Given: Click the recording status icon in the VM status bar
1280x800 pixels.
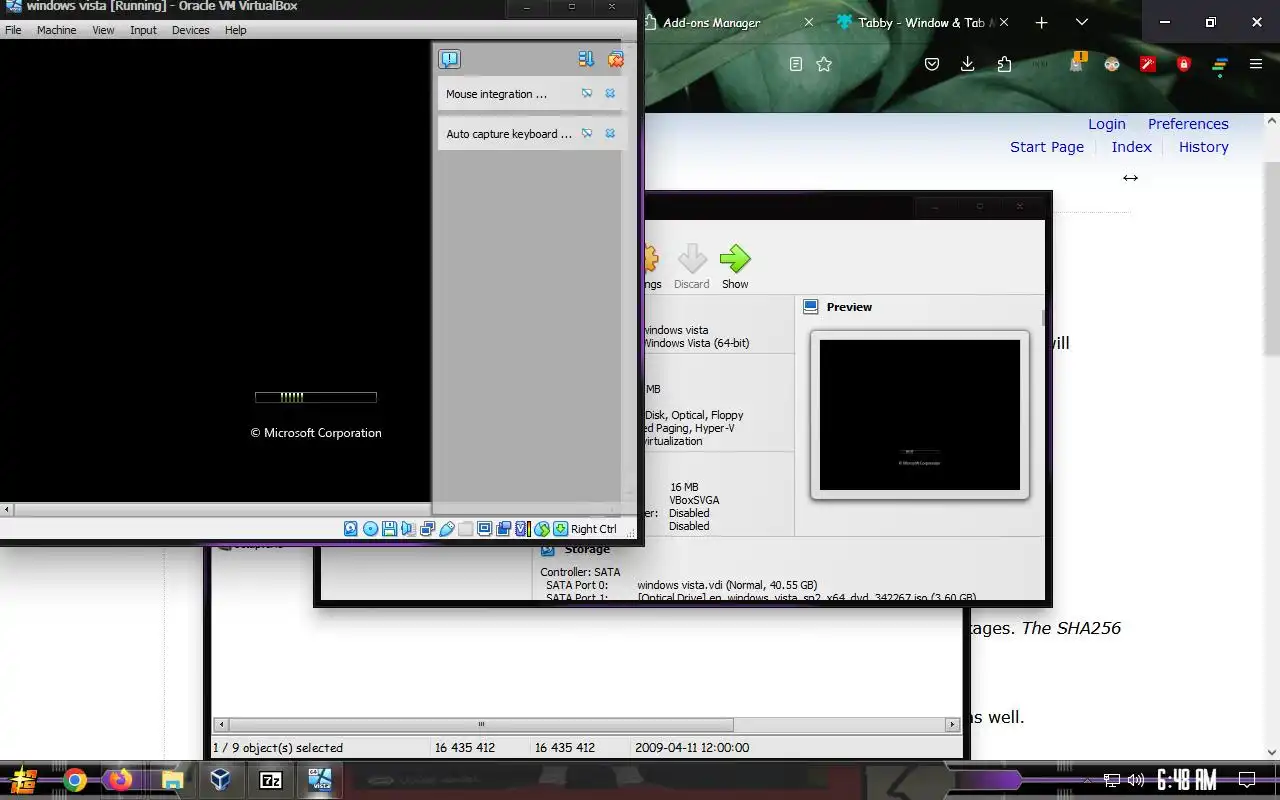Looking at the screenshot, I should (503, 529).
